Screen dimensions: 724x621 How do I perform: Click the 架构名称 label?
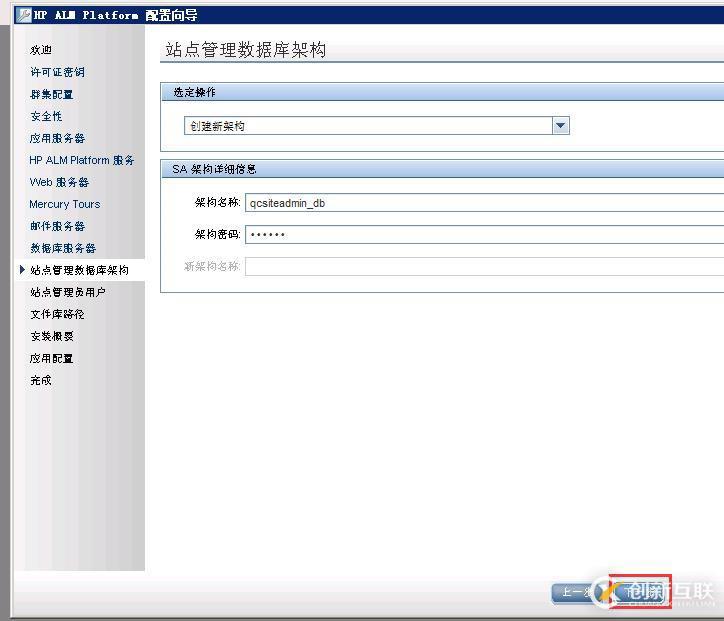pyautogui.click(x=217, y=202)
